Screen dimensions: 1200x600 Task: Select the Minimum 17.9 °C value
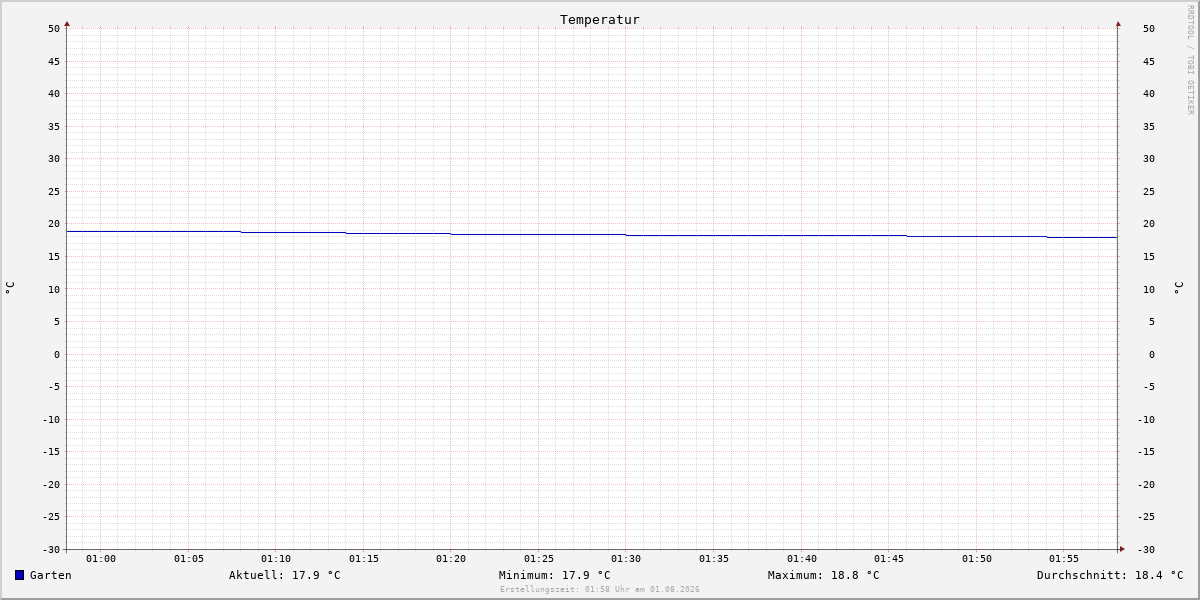tap(555, 575)
